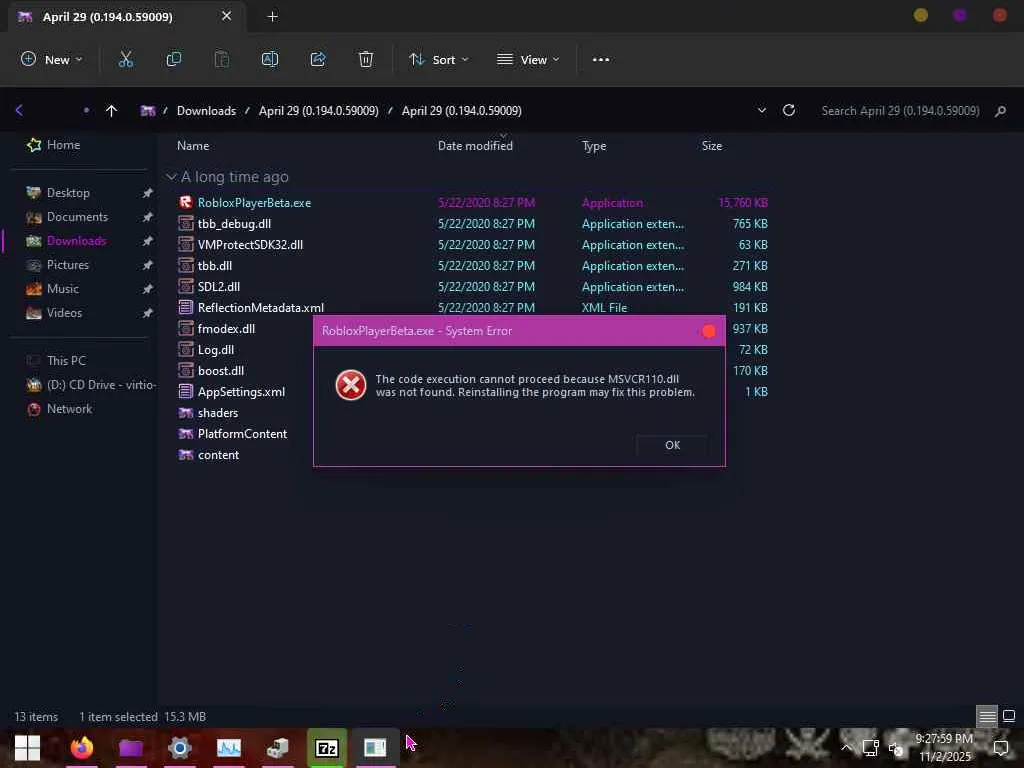Sort by the Type column header
Screen dimensions: 1024x768
pyautogui.click(x=594, y=146)
